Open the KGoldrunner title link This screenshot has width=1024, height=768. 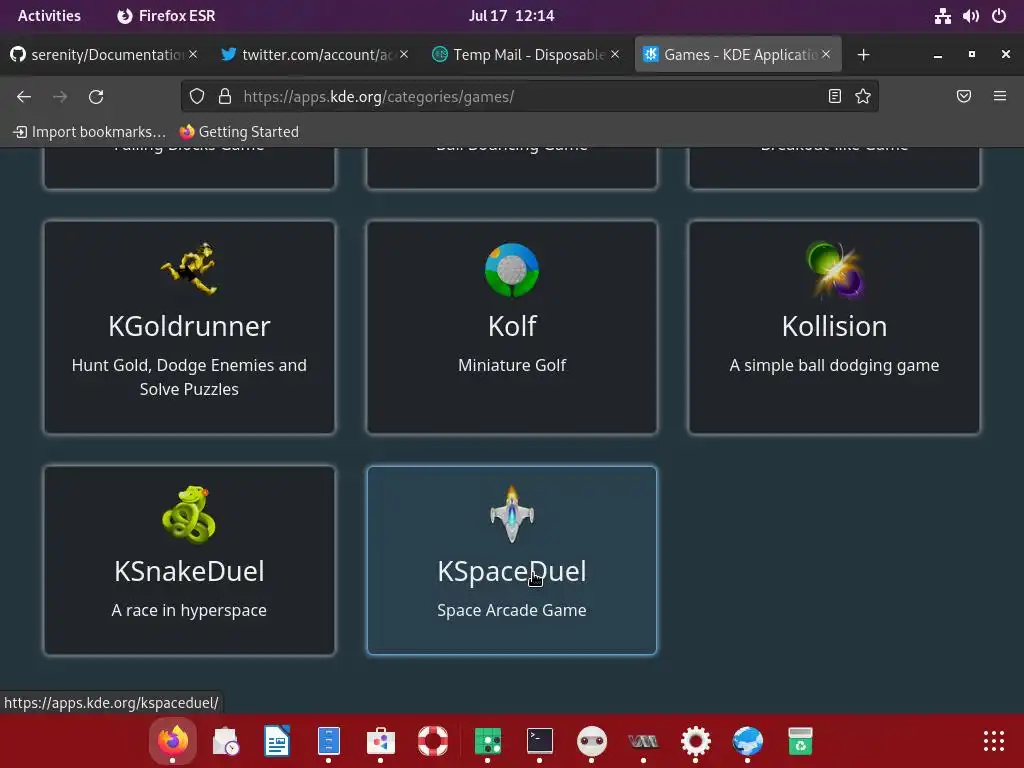[189, 326]
